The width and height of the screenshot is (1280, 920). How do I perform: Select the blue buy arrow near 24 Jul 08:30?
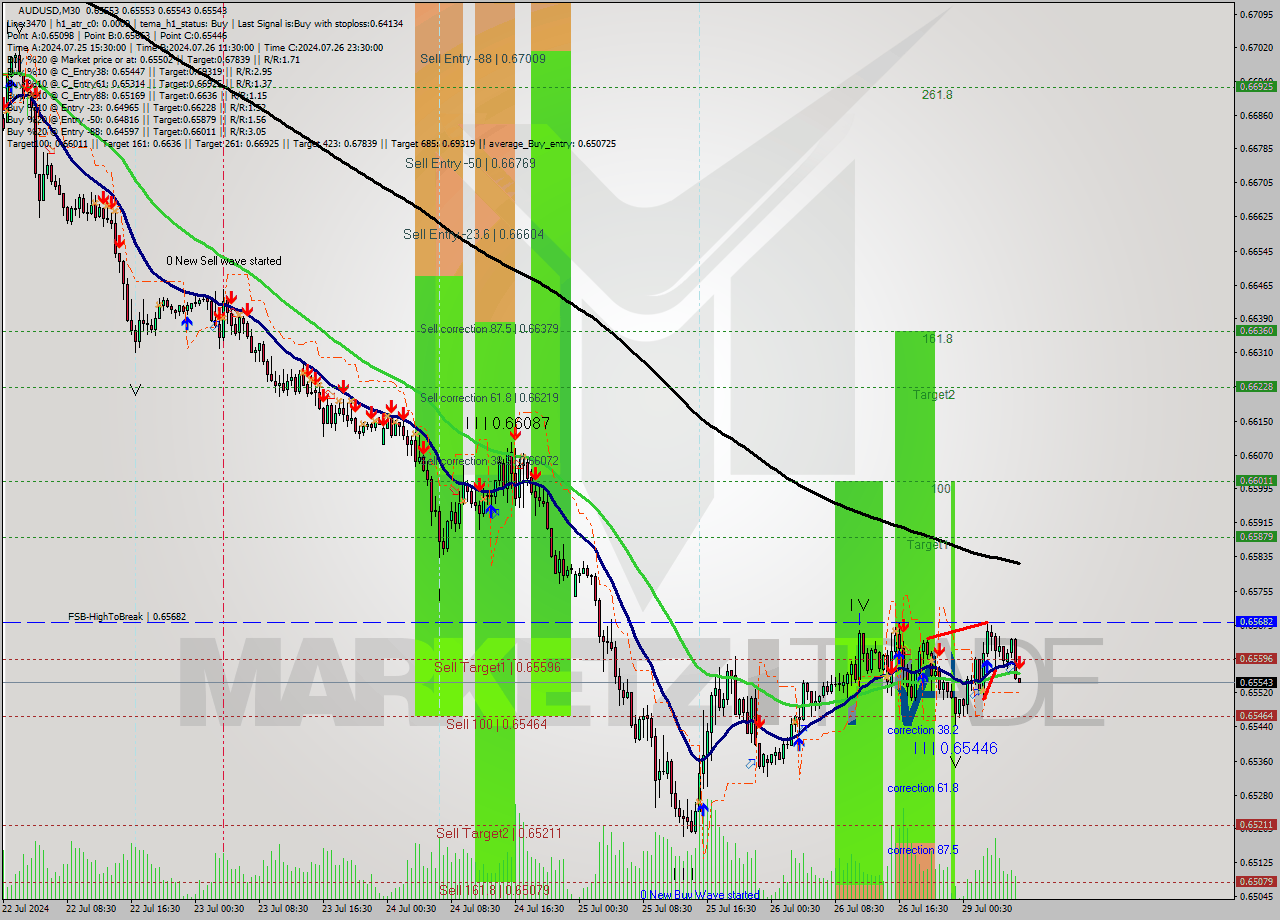(x=492, y=512)
